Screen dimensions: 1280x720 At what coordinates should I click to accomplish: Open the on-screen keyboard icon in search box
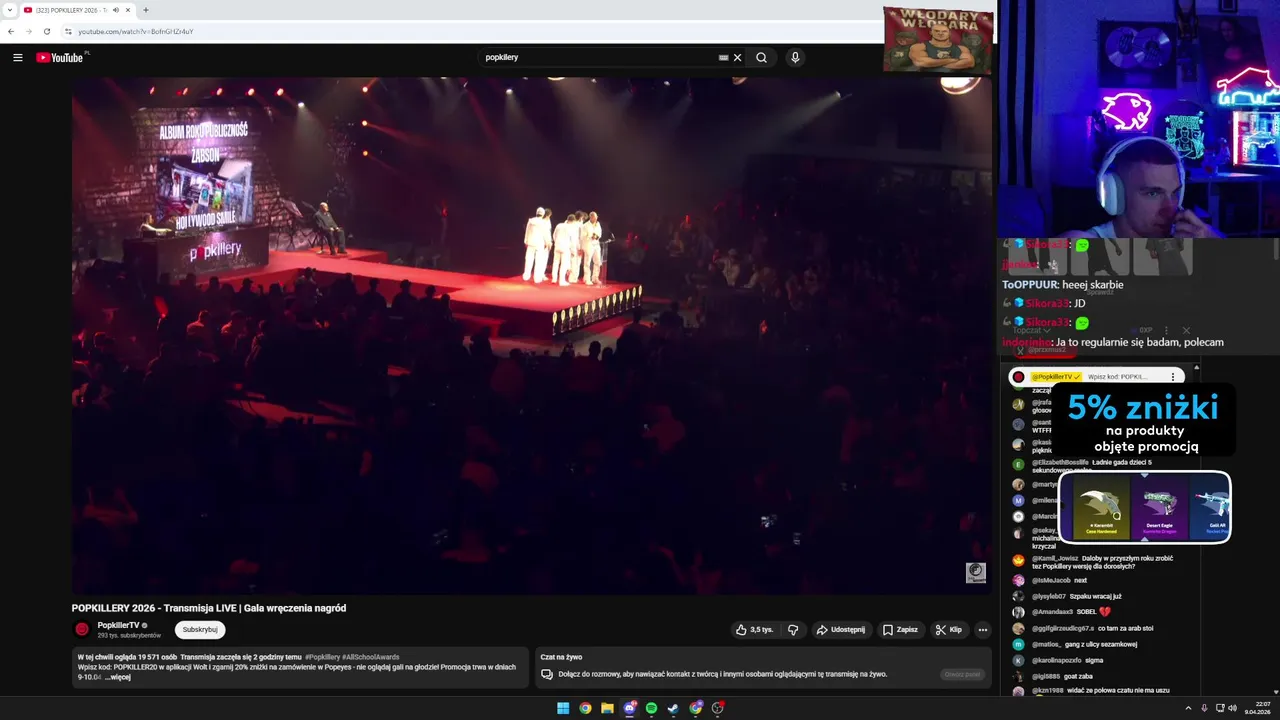(723, 58)
